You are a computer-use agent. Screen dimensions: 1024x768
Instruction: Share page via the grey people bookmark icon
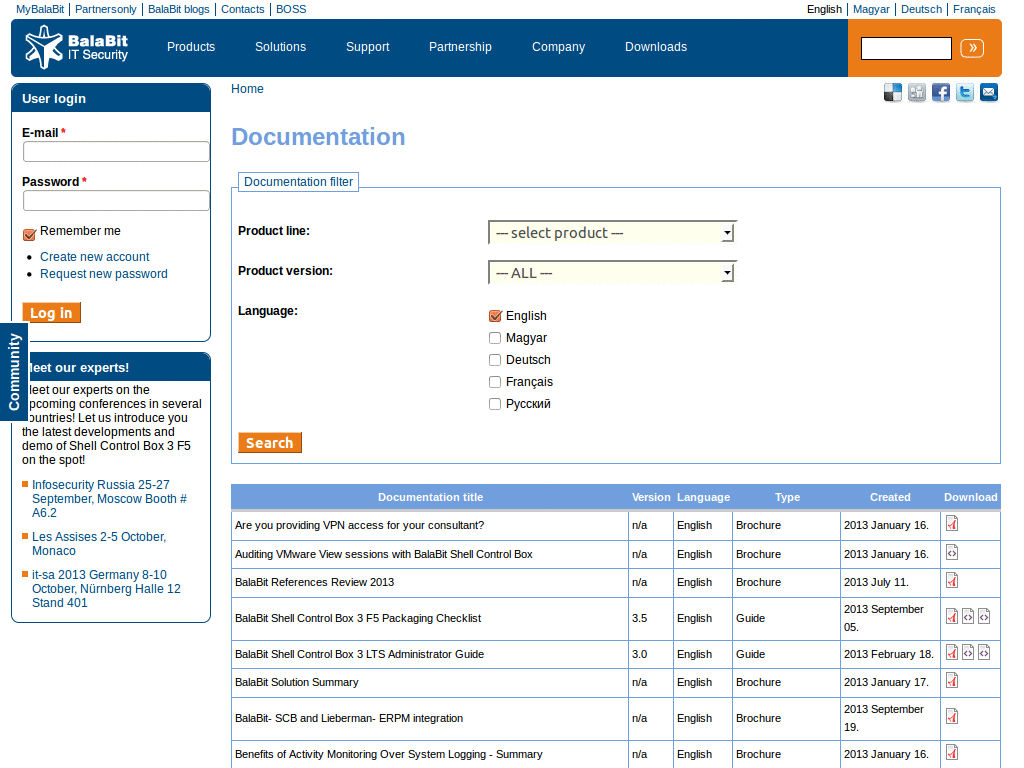pos(917,93)
